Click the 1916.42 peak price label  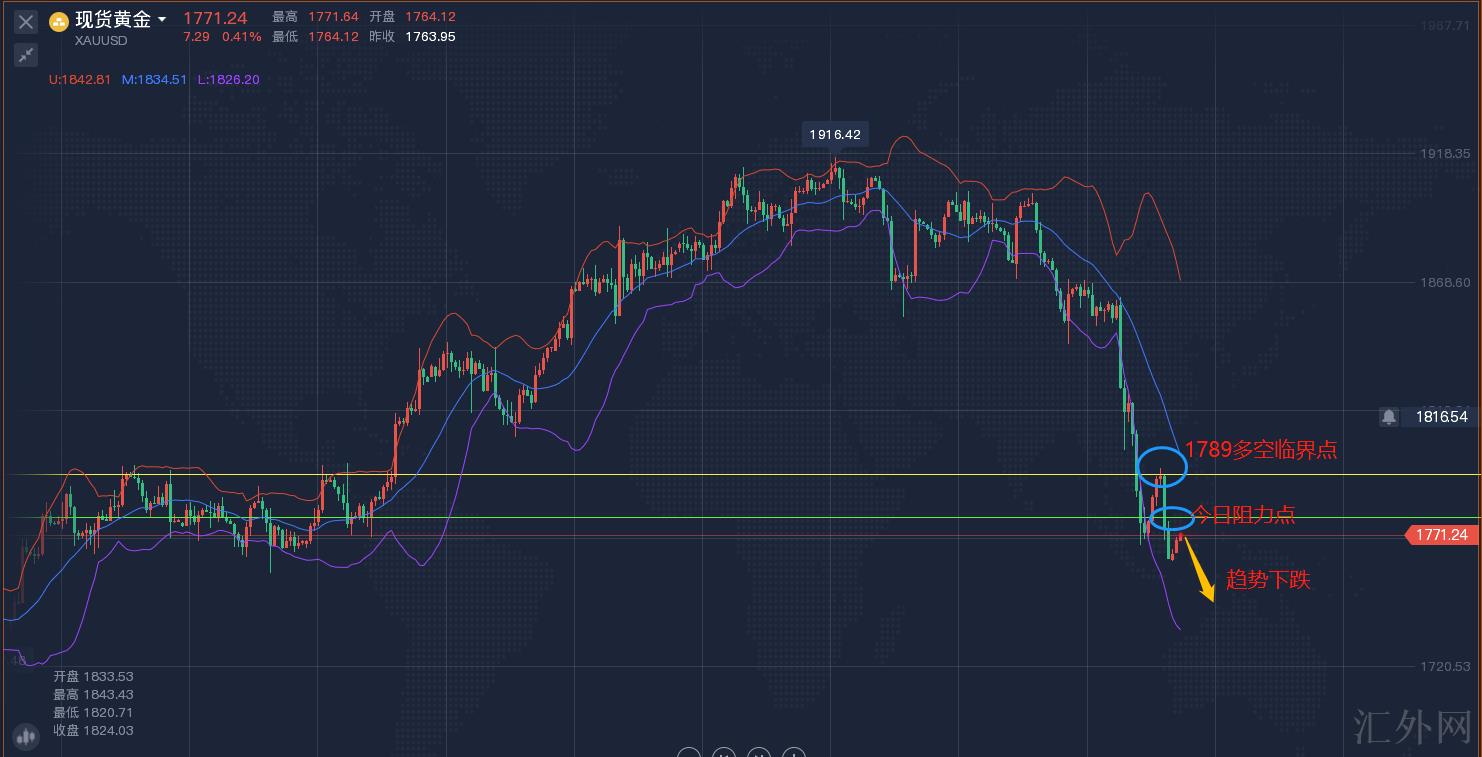[x=834, y=134]
